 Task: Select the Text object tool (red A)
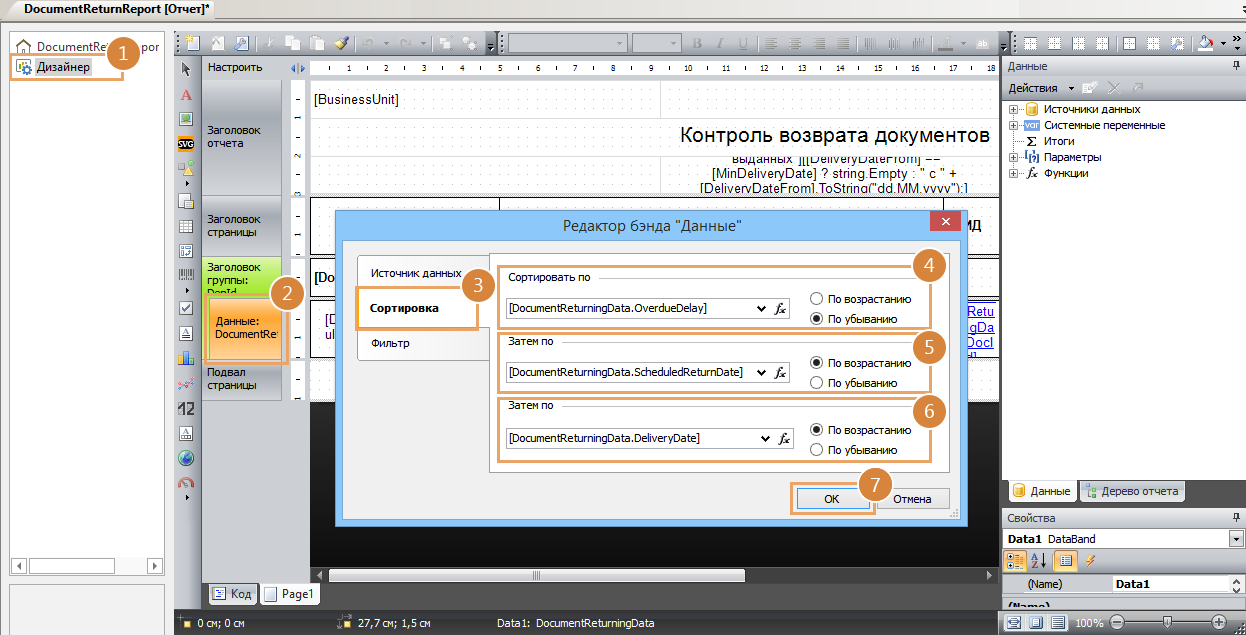pyautogui.click(x=185, y=94)
